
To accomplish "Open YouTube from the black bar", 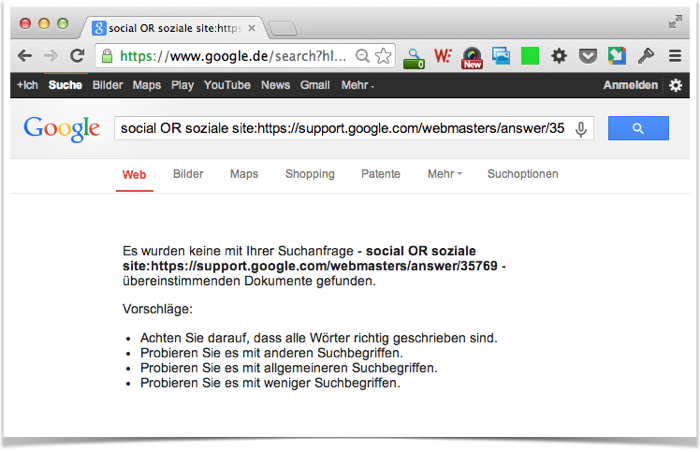I will [x=227, y=86].
